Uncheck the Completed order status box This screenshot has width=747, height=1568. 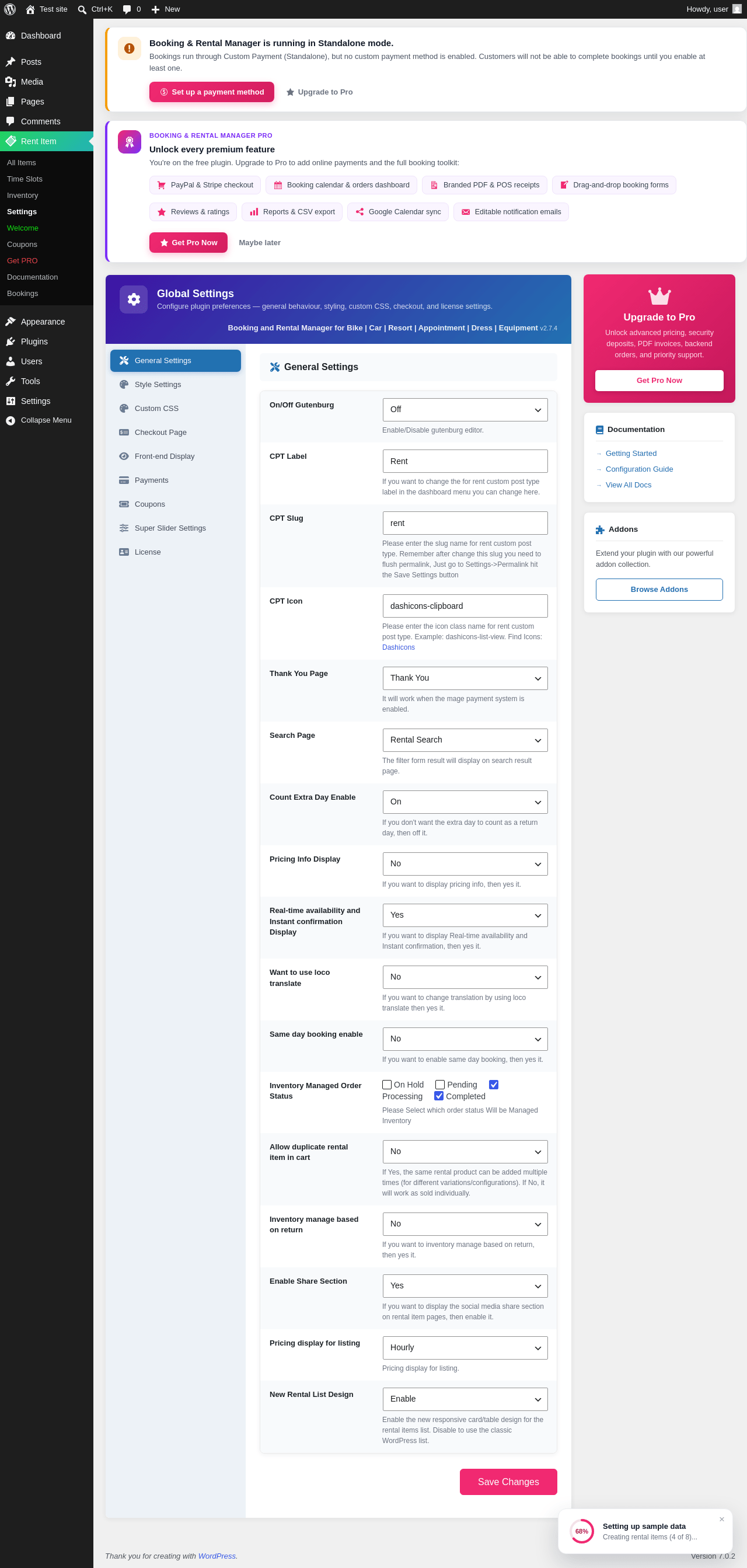pos(439,1096)
